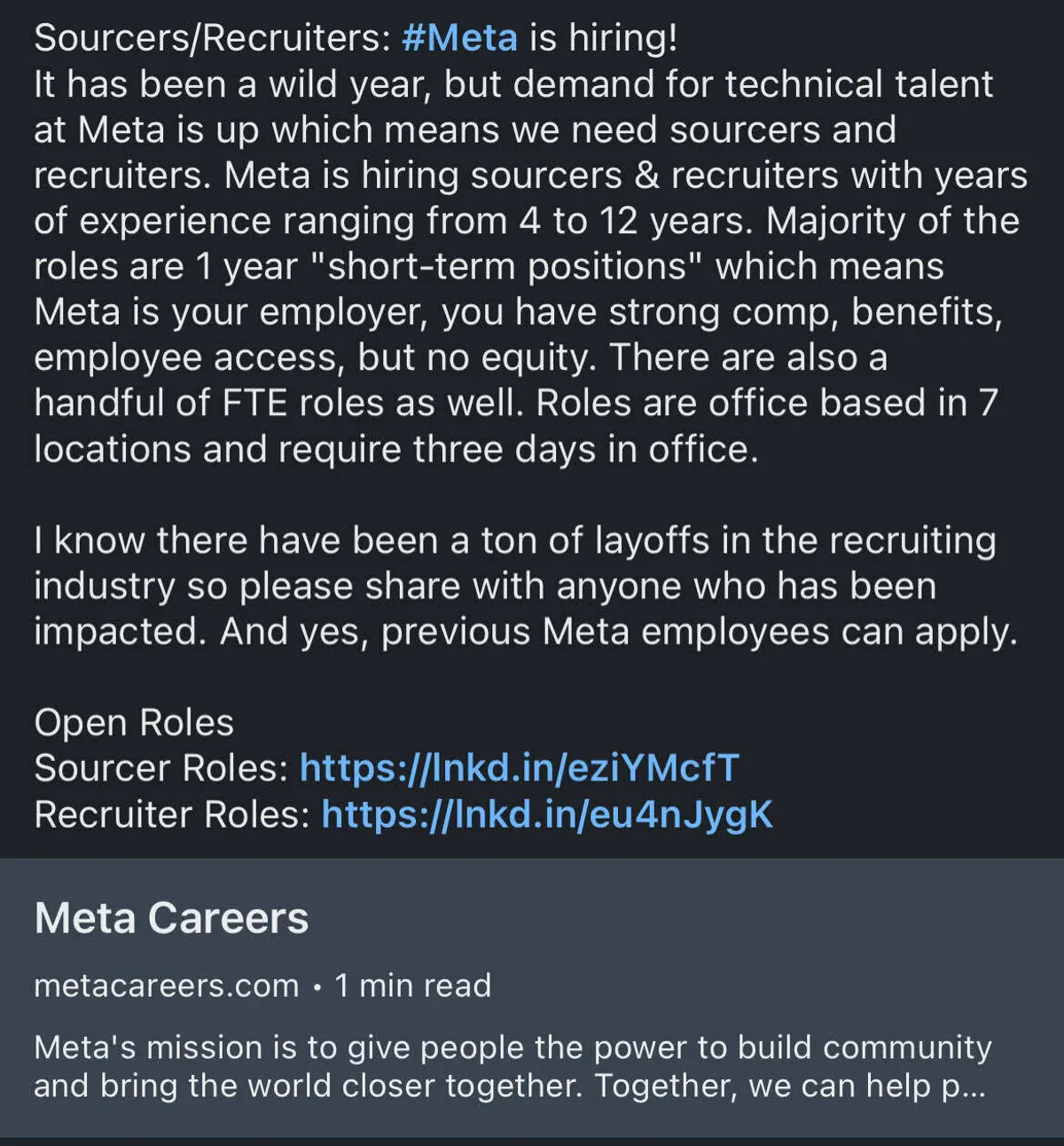
Task: Click the "Meta's mission" preview description text
Action: click(512, 1066)
